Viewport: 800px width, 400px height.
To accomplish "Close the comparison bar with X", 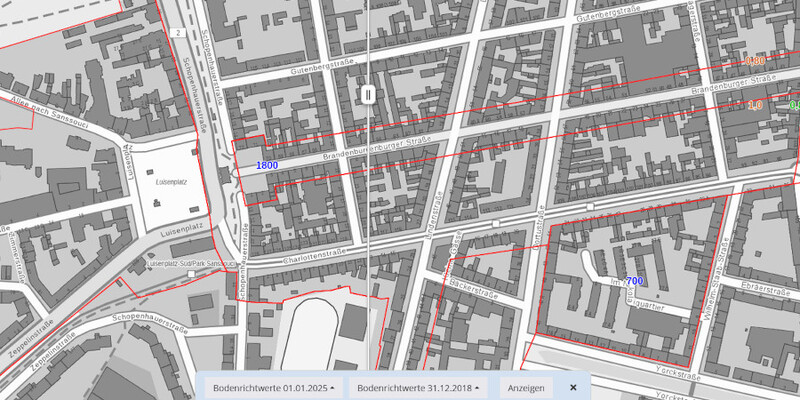I will point(573,388).
